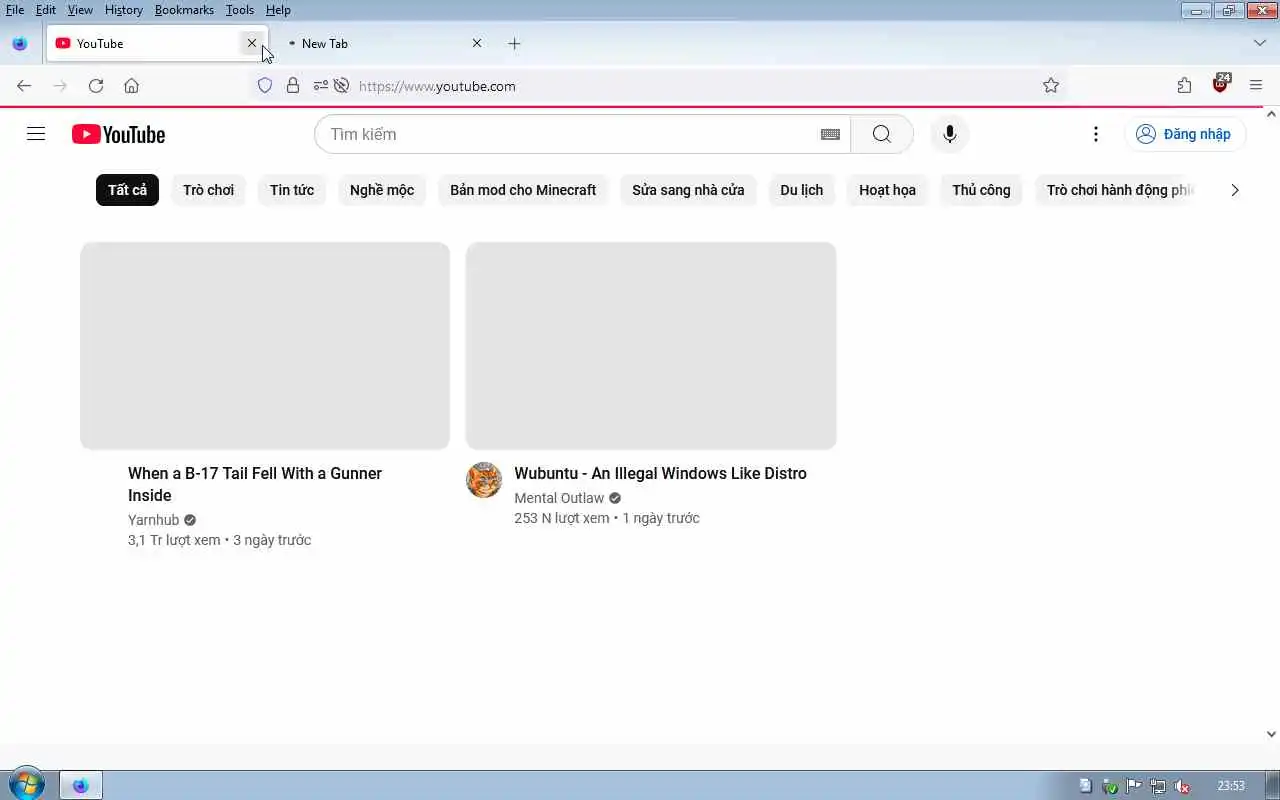Open the browser Home page icon
Viewport: 1280px width, 800px height.
pyautogui.click(x=131, y=86)
